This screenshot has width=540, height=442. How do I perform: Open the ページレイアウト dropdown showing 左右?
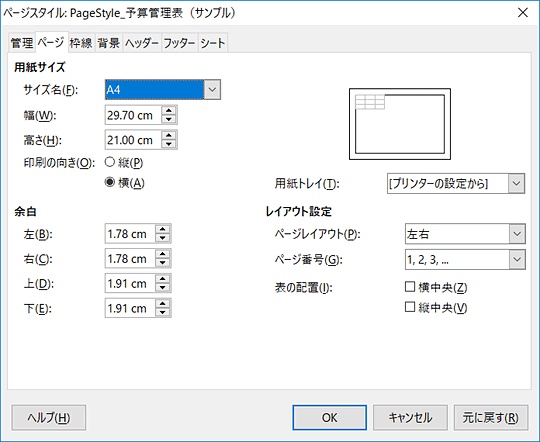click(465, 234)
